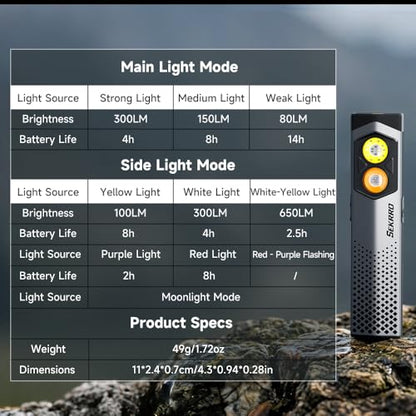Select the "White-Yellow Light" column header
The width and height of the screenshot is (416, 416).
click(x=293, y=192)
